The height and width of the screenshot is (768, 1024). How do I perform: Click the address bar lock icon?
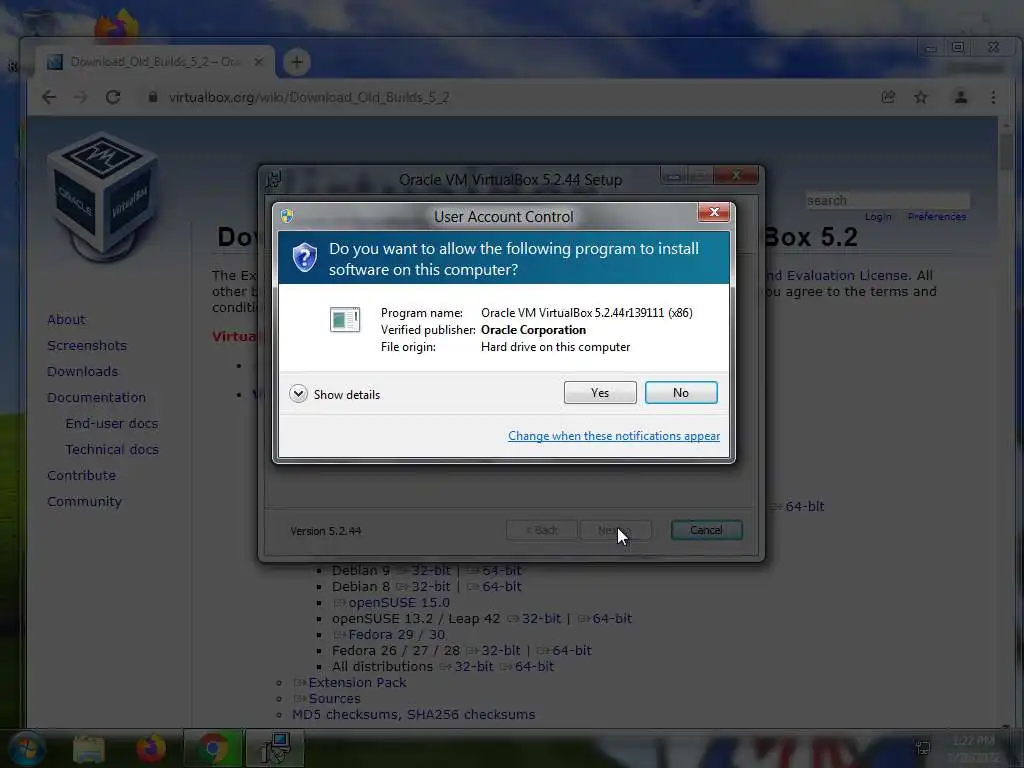153,97
